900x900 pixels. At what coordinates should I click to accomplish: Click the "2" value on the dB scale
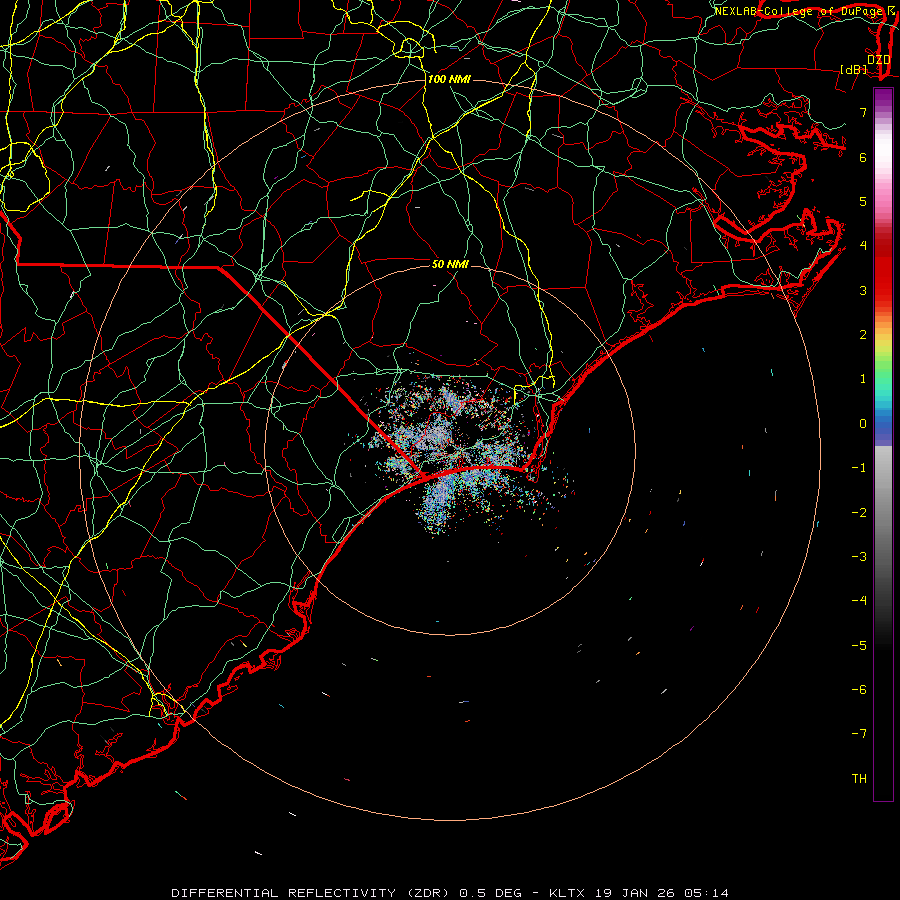(x=863, y=335)
